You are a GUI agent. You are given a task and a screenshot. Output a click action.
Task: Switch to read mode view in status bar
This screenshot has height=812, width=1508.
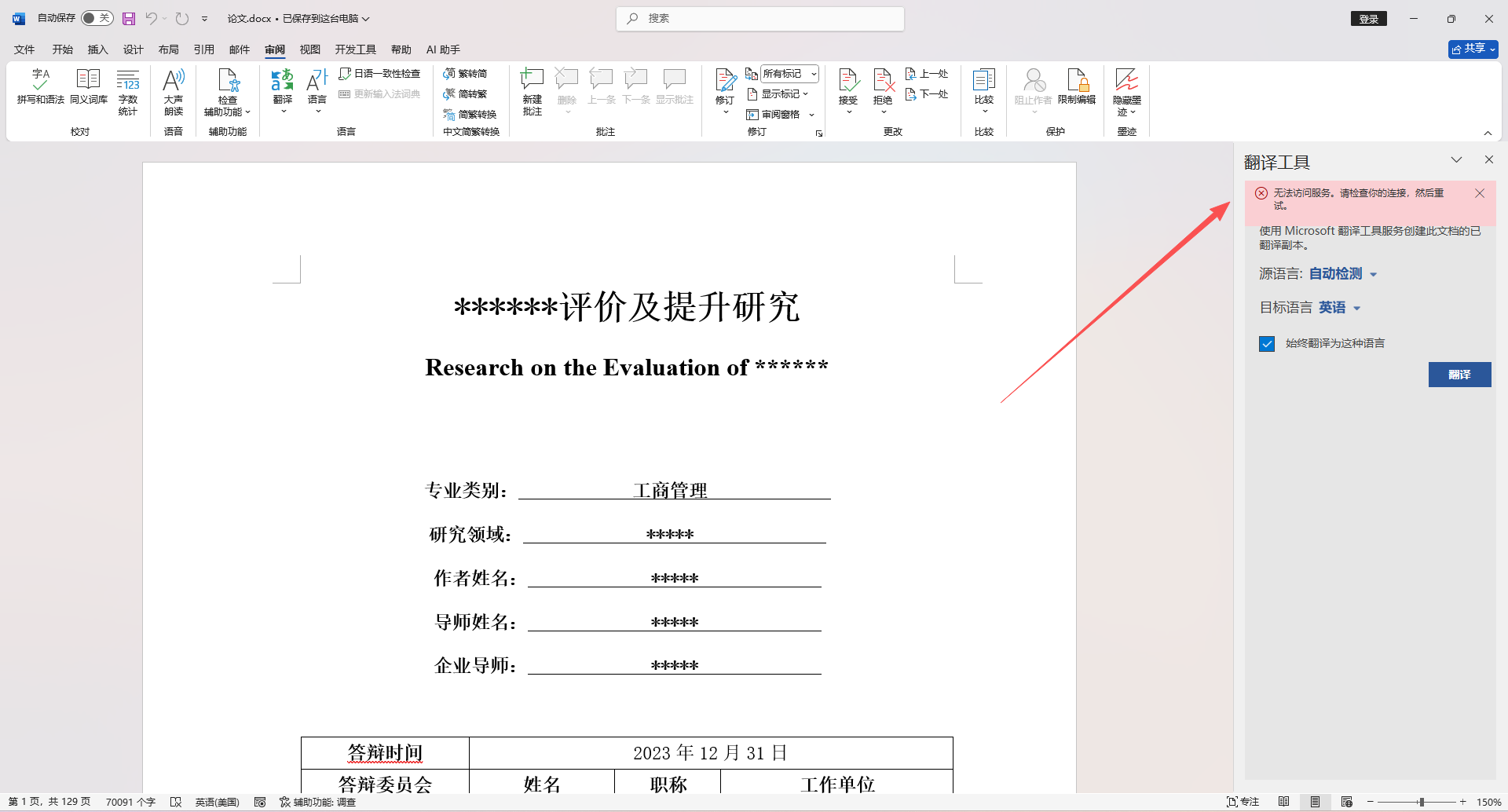click(x=1283, y=802)
